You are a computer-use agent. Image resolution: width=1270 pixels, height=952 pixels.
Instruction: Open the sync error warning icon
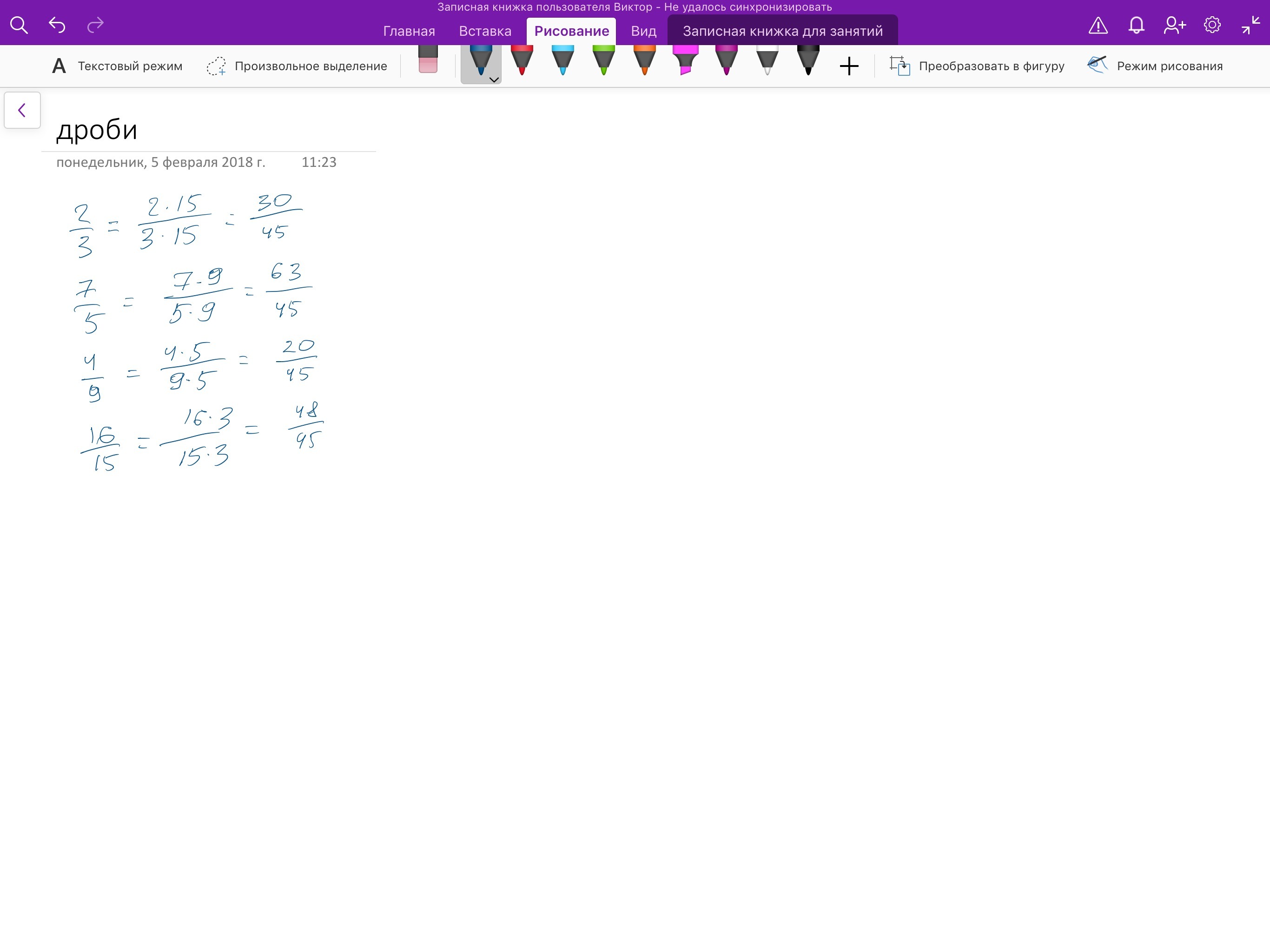pyautogui.click(x=1098, y=25)
